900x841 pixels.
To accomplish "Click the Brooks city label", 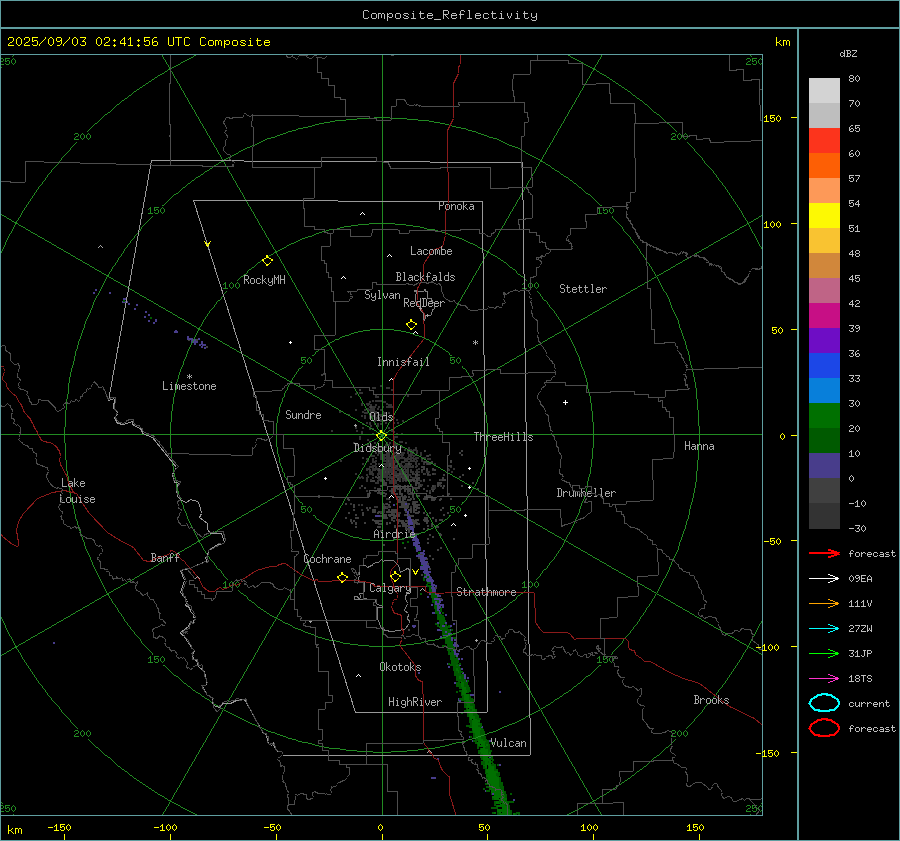I will 711,700.
